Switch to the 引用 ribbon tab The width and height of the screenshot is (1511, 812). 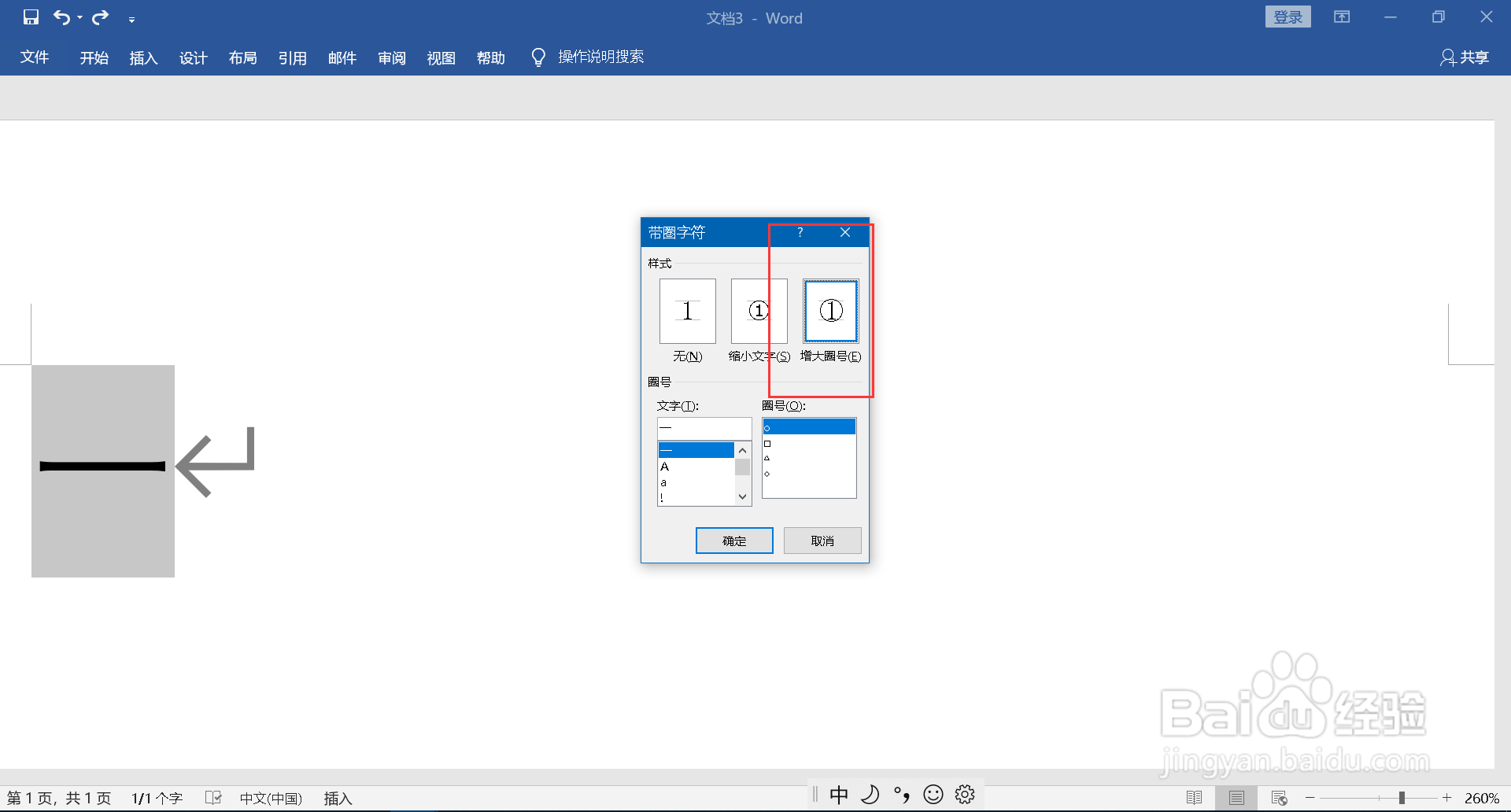pos(293,57)
